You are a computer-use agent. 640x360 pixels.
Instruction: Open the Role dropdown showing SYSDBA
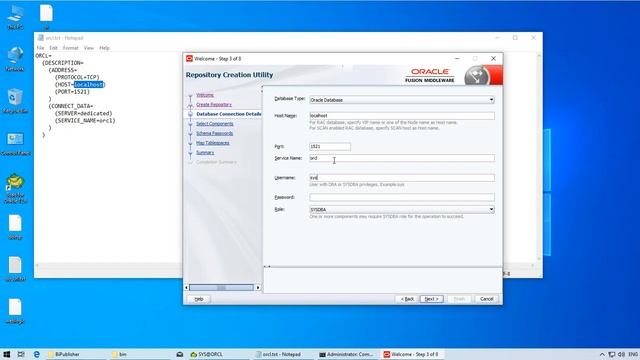402,209
